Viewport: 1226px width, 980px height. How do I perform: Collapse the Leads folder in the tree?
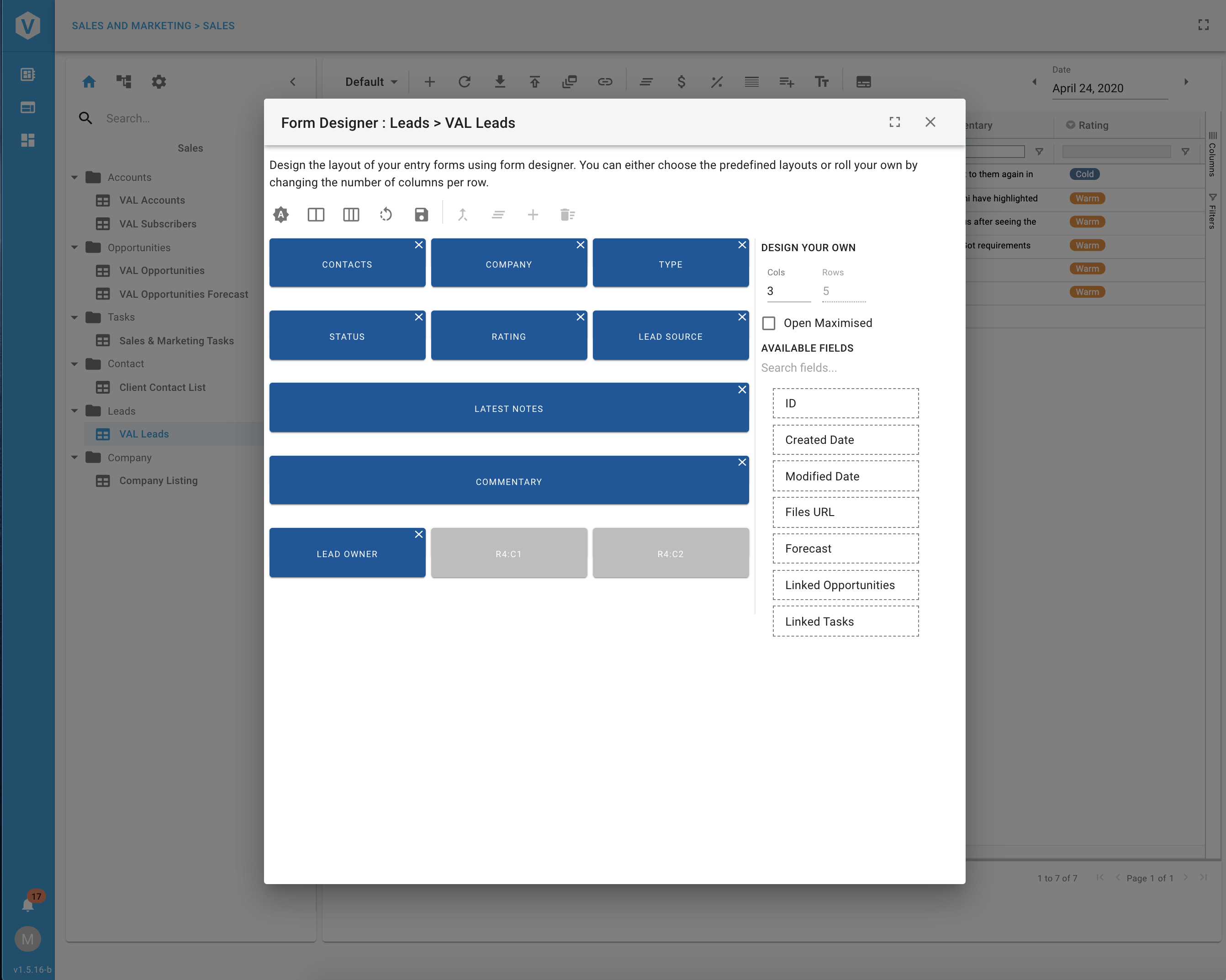click(74, 411)
